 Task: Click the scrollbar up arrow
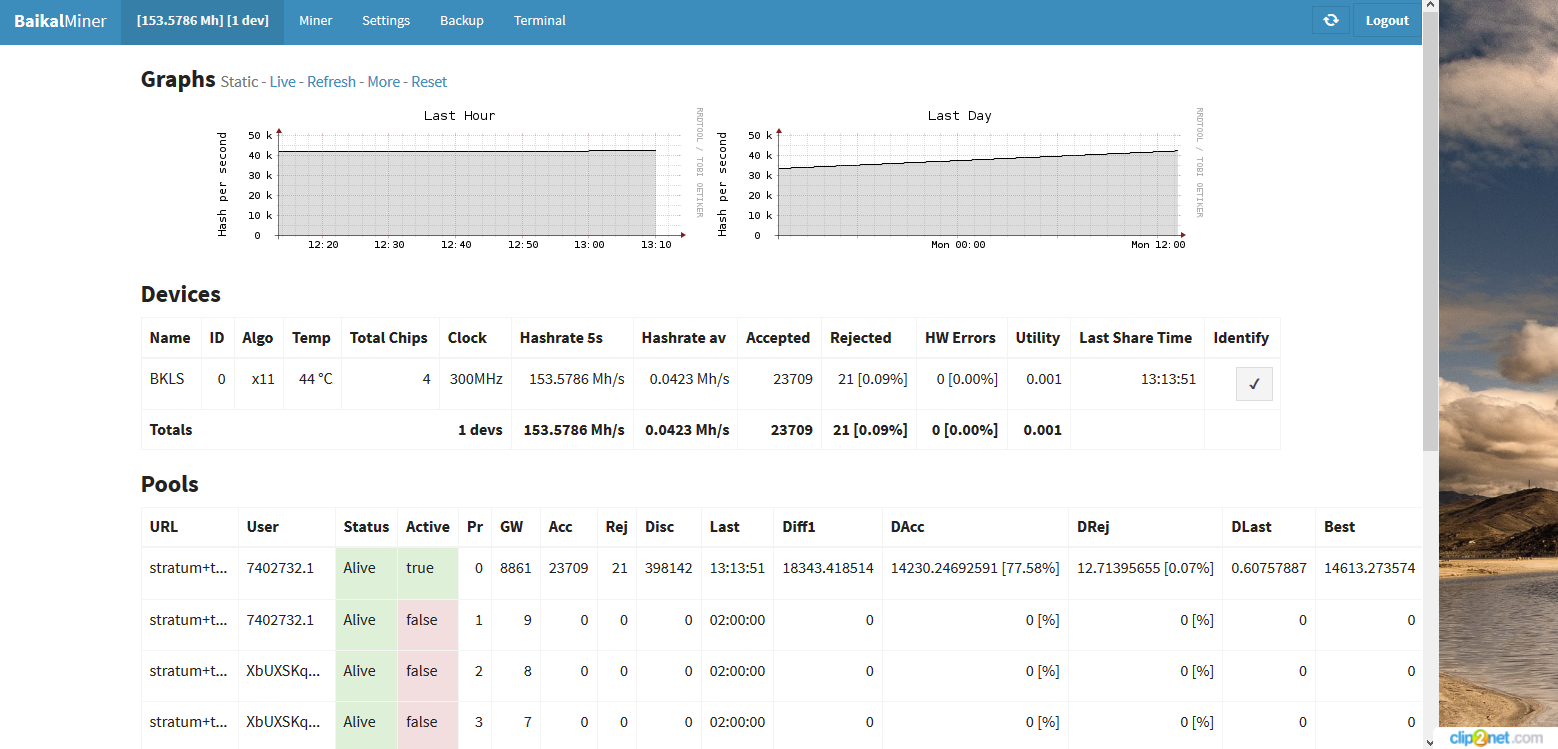1430,7
